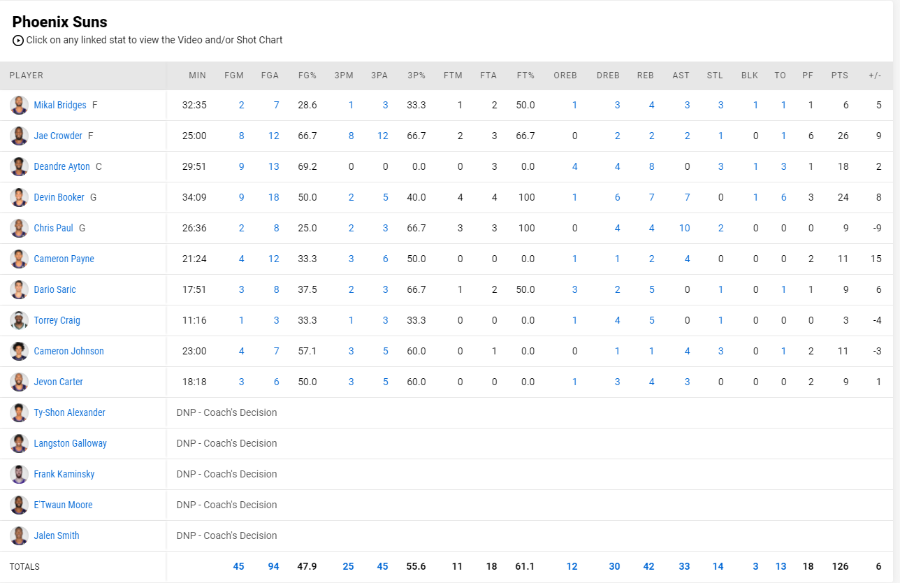900x583 pixels.
Task: Click Devin Booker's player headshot
Action: coord(19,197)
